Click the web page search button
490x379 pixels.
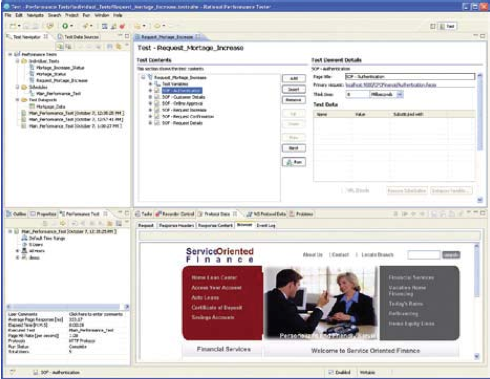tap(451, 255)
